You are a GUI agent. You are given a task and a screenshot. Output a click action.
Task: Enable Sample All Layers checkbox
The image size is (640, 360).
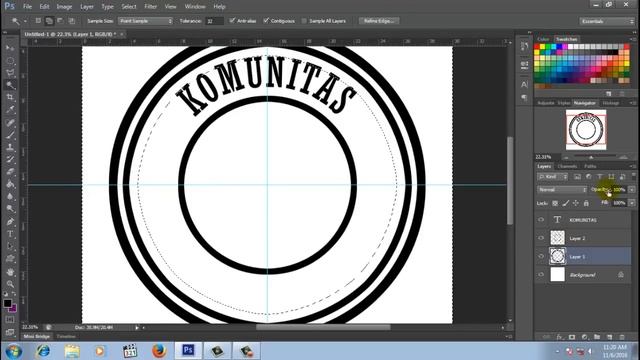[x=304, y=21]
